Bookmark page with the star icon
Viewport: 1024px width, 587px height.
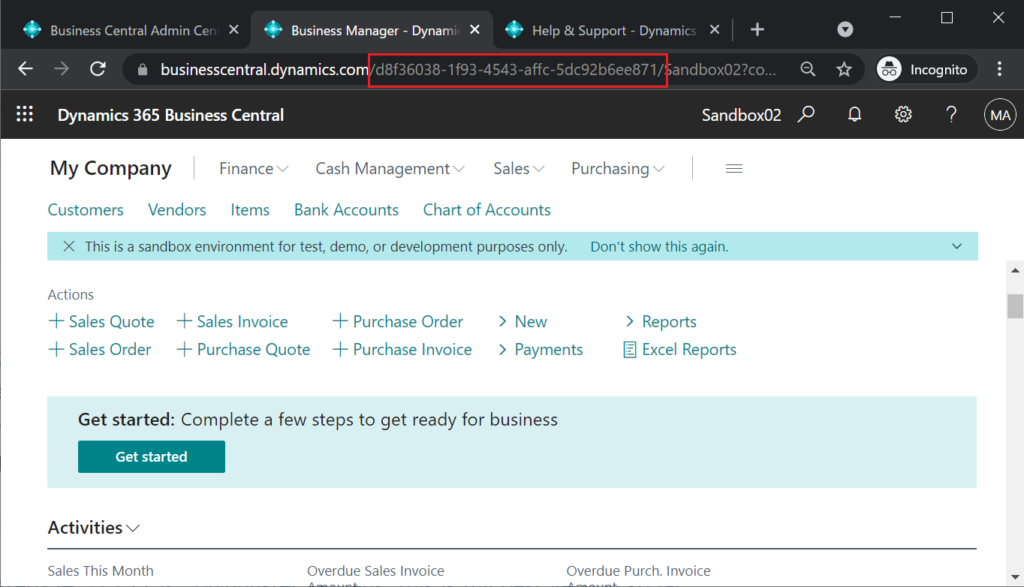coord(844,69)
